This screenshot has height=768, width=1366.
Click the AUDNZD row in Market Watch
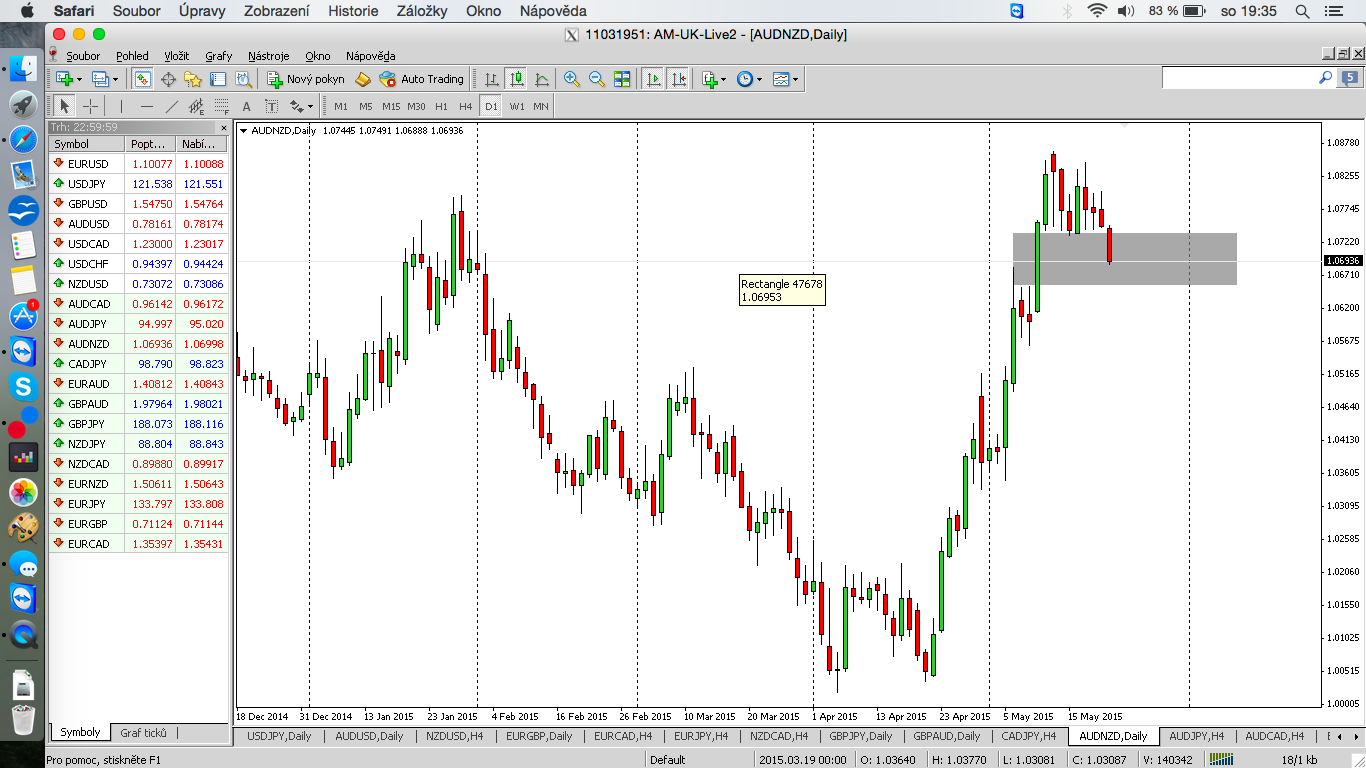[139, 343]
